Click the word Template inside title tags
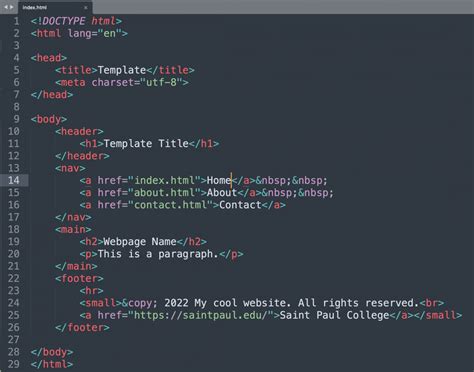The width and height of the screenshot is (474, 372). coord(122,70)
